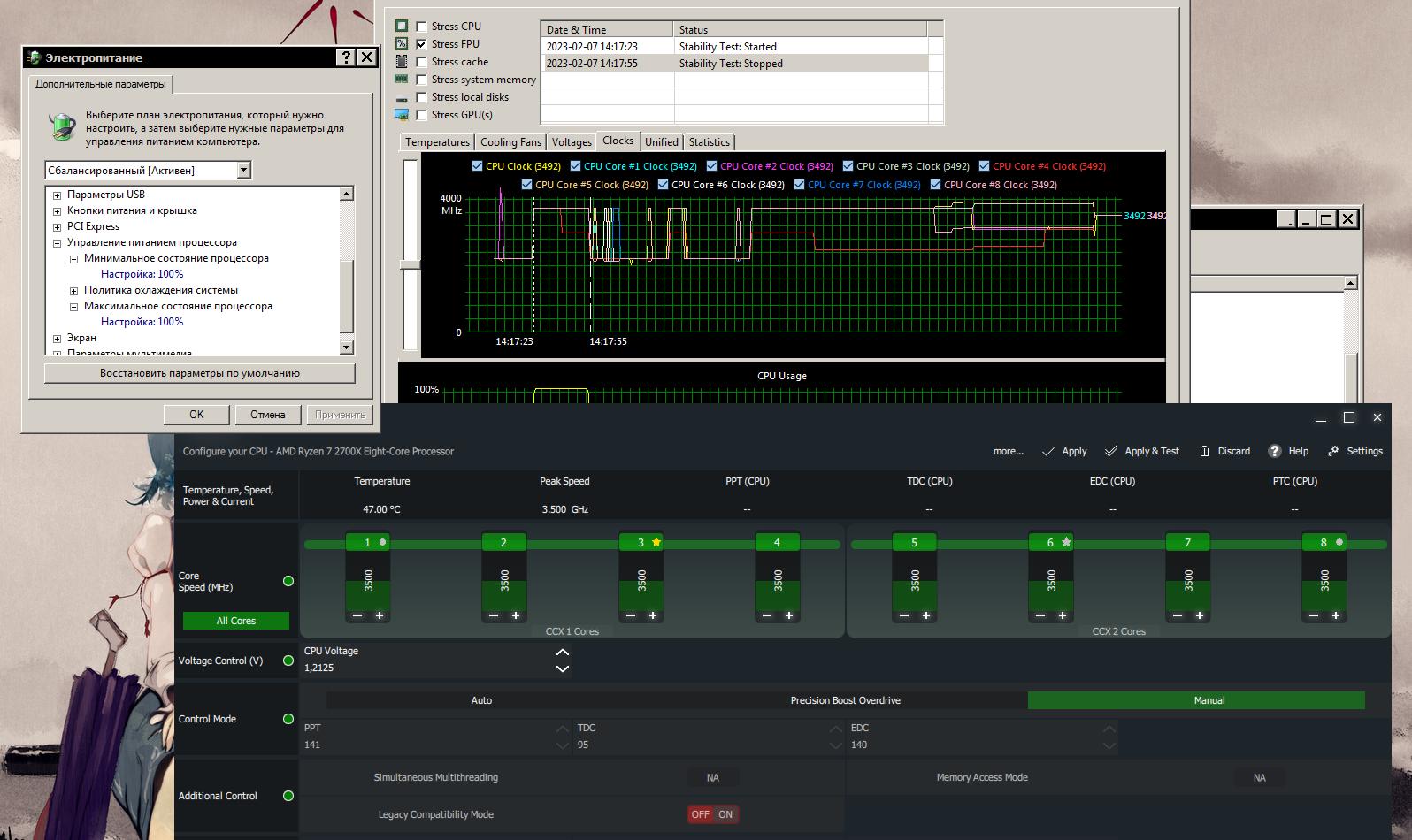Screen dimensions: 1412x840
Task: Click the Help question mark icon
Action: coord(1274,451)
